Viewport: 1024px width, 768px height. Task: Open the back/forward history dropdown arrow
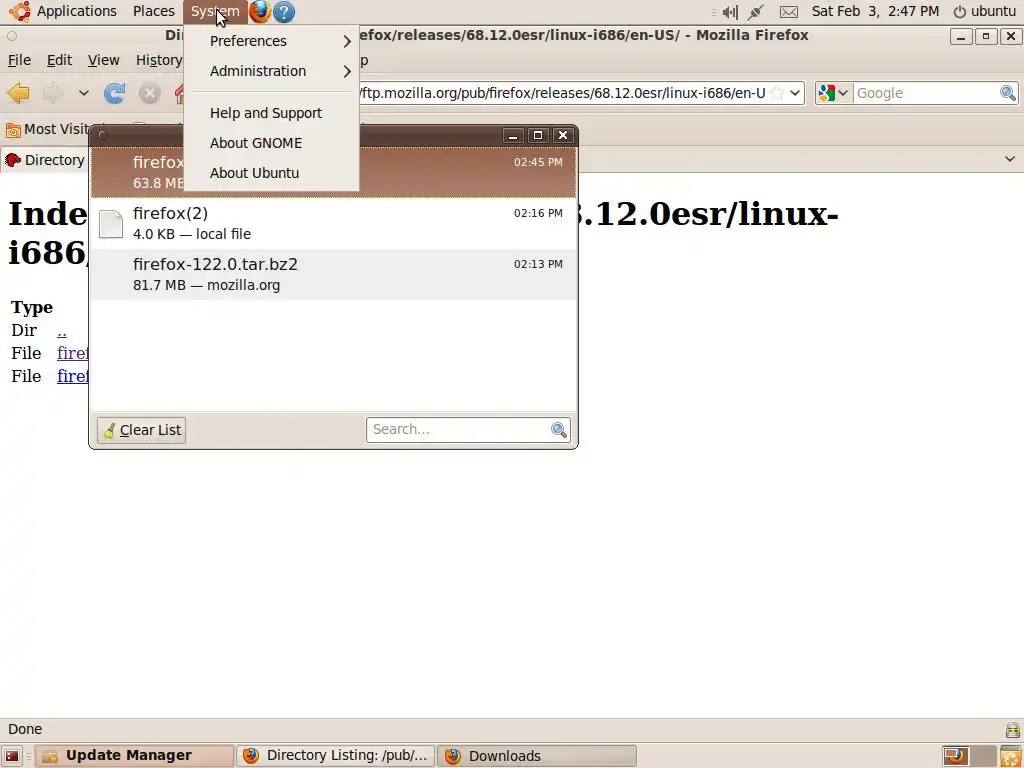(84, 93)
